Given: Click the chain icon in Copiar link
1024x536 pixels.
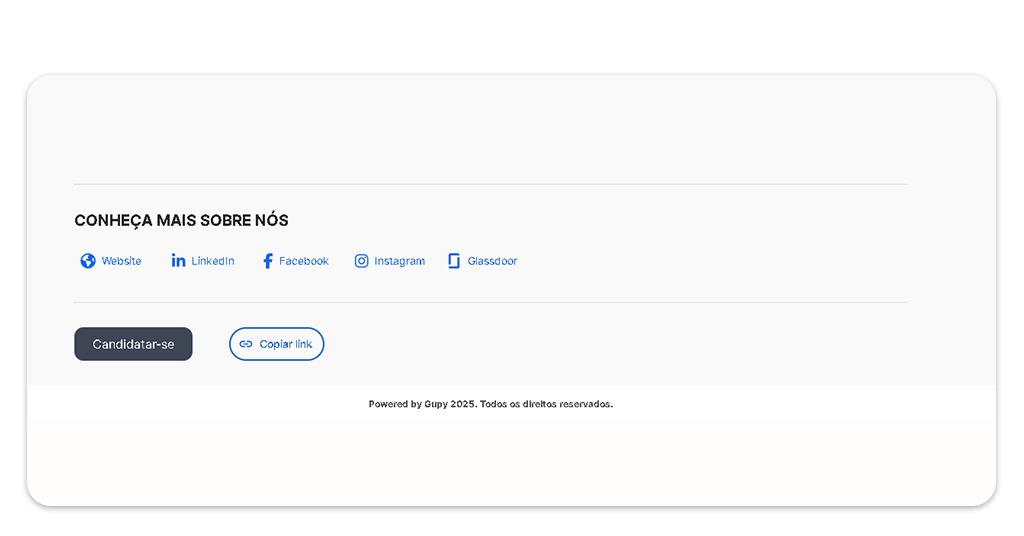Looking at the screenshot, I should point(246,344).
